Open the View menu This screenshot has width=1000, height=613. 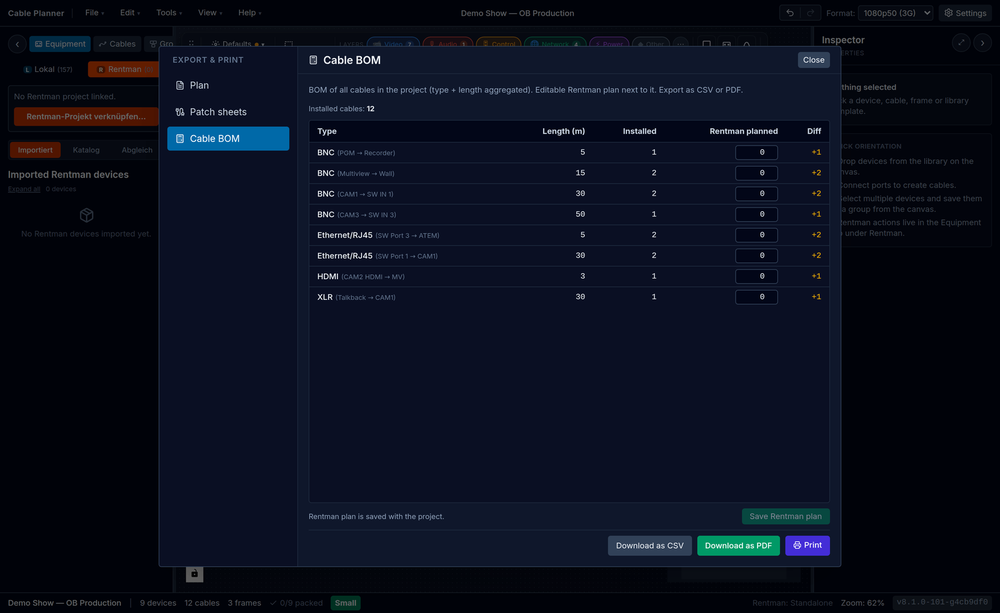[210, 13]
